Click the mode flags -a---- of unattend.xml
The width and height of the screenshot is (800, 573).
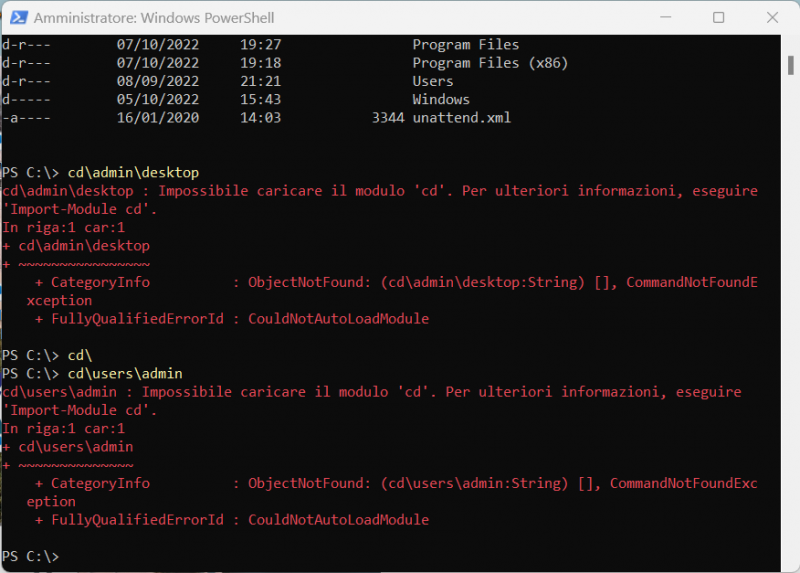point(26,118)
